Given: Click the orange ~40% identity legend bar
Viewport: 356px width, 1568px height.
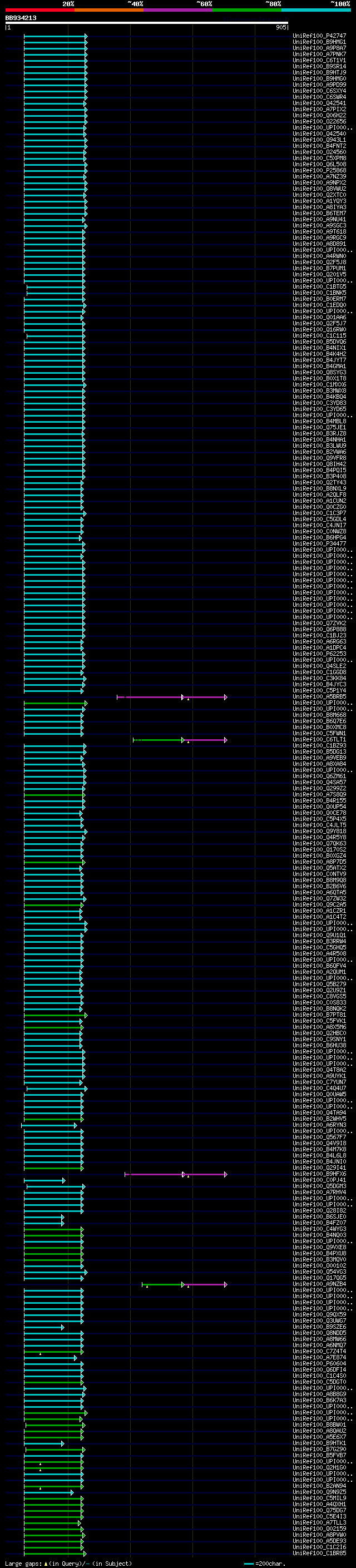Looking at the screenshot, I should (109, 11).
